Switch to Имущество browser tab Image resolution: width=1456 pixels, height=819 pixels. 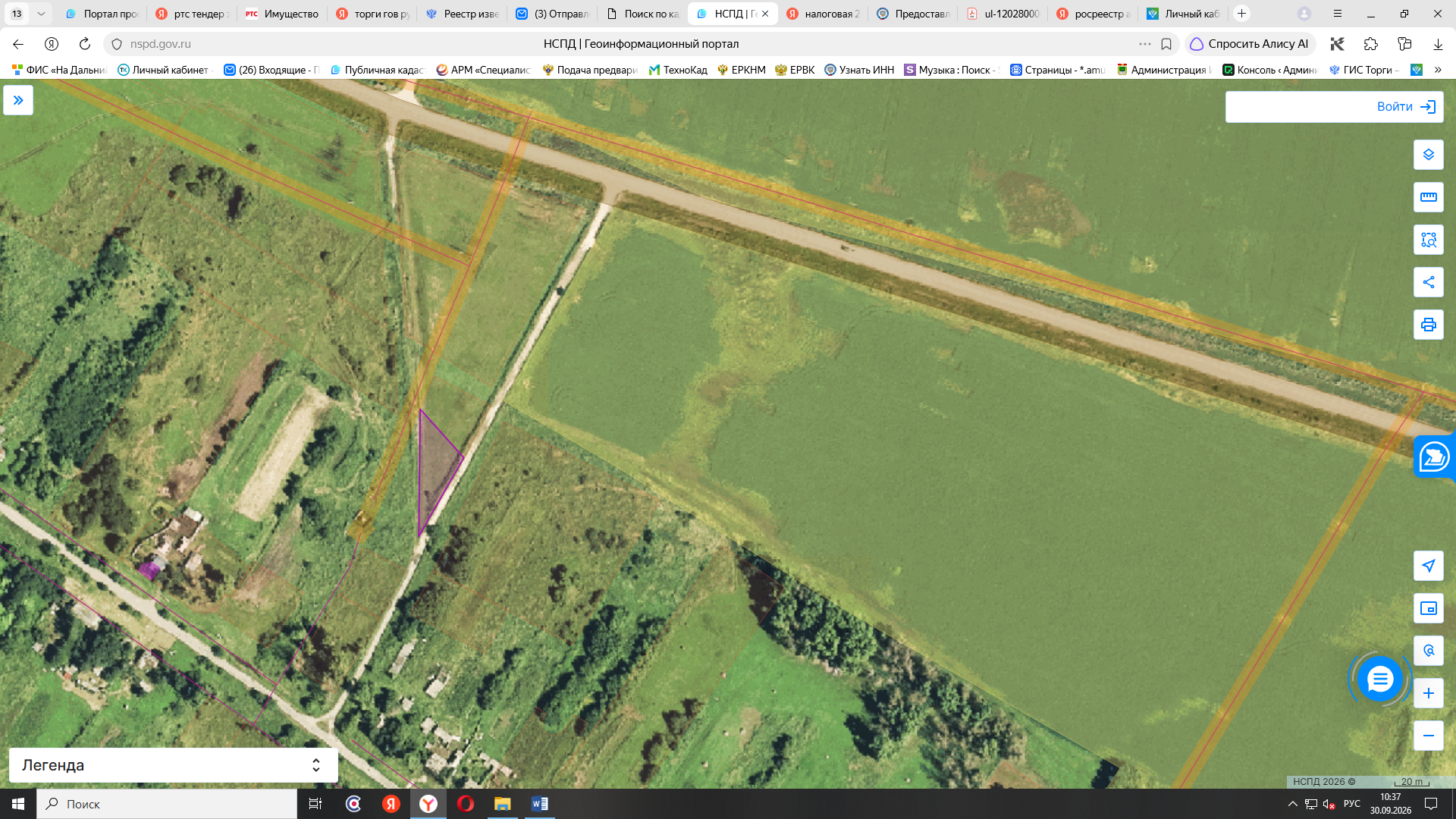click(282, 14)
